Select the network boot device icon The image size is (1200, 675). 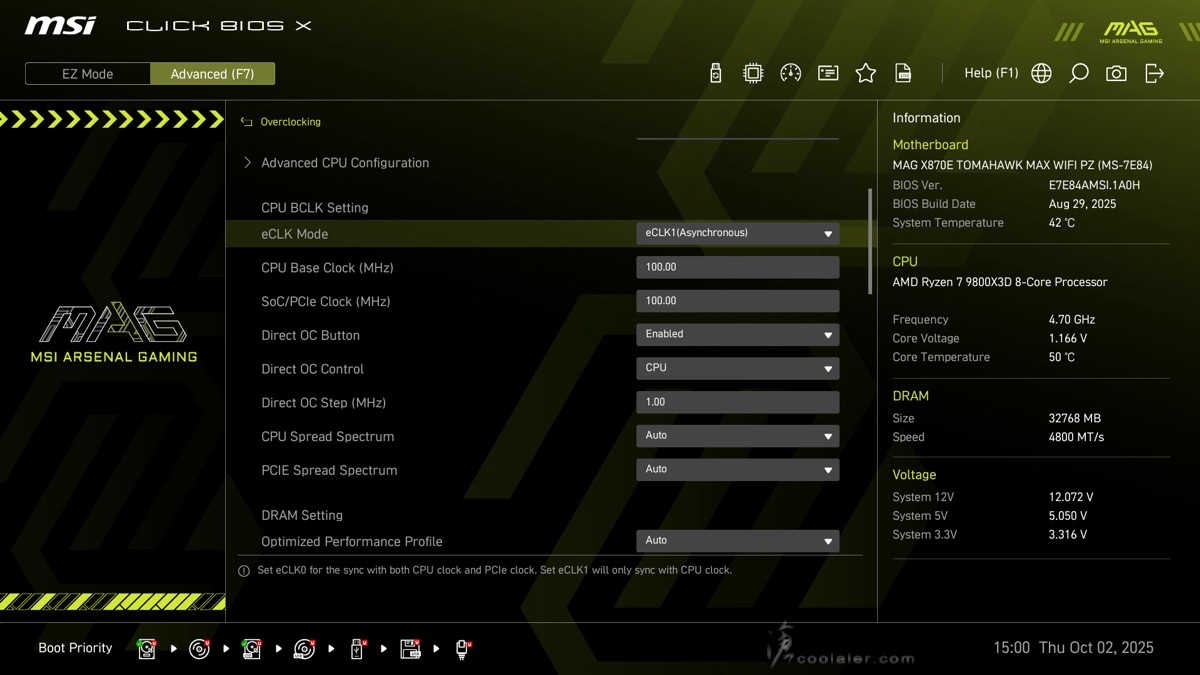(x=462, y=649)
